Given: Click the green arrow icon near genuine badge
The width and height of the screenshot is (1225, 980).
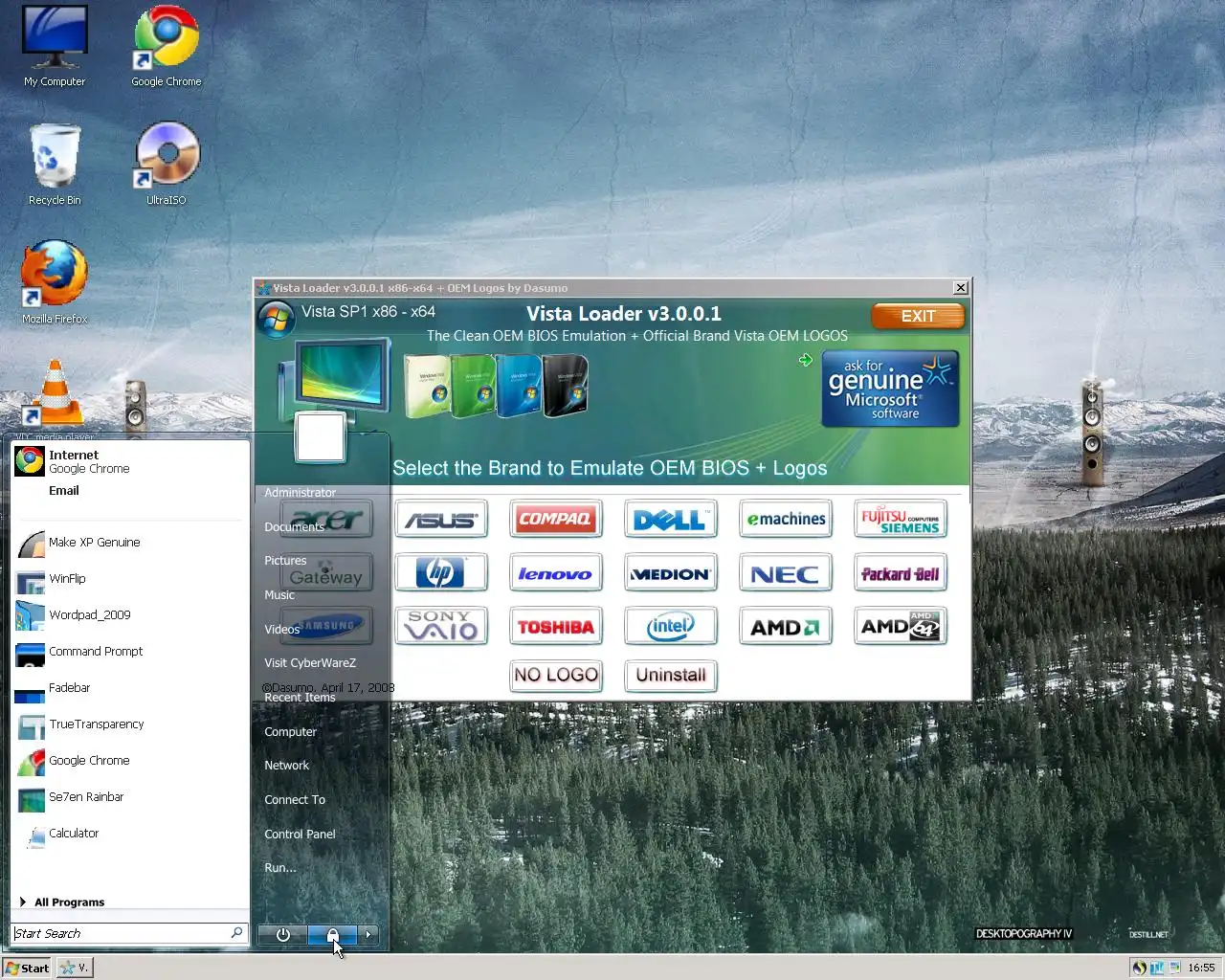Looking at the screenshot, I should click(806, 360).
